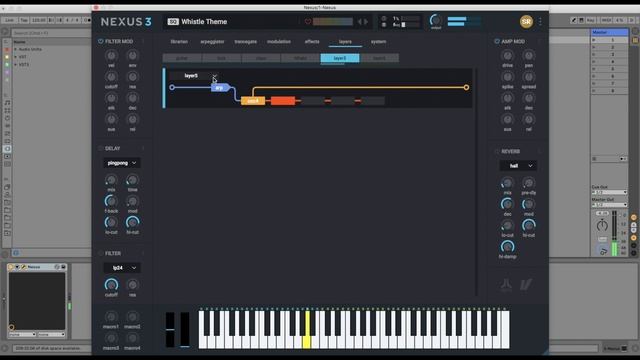Click the orange output endpoint circle
This screenshot has width=640, height=360.
coord(466,87)
